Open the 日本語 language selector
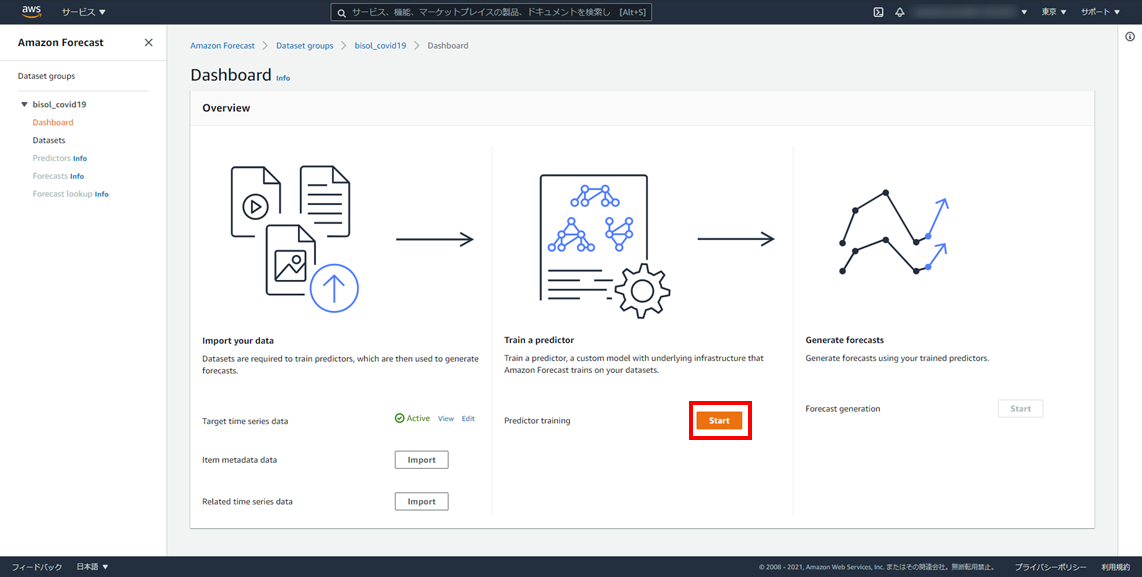This screenshot has height=577, width=1142. pos(92,567)
